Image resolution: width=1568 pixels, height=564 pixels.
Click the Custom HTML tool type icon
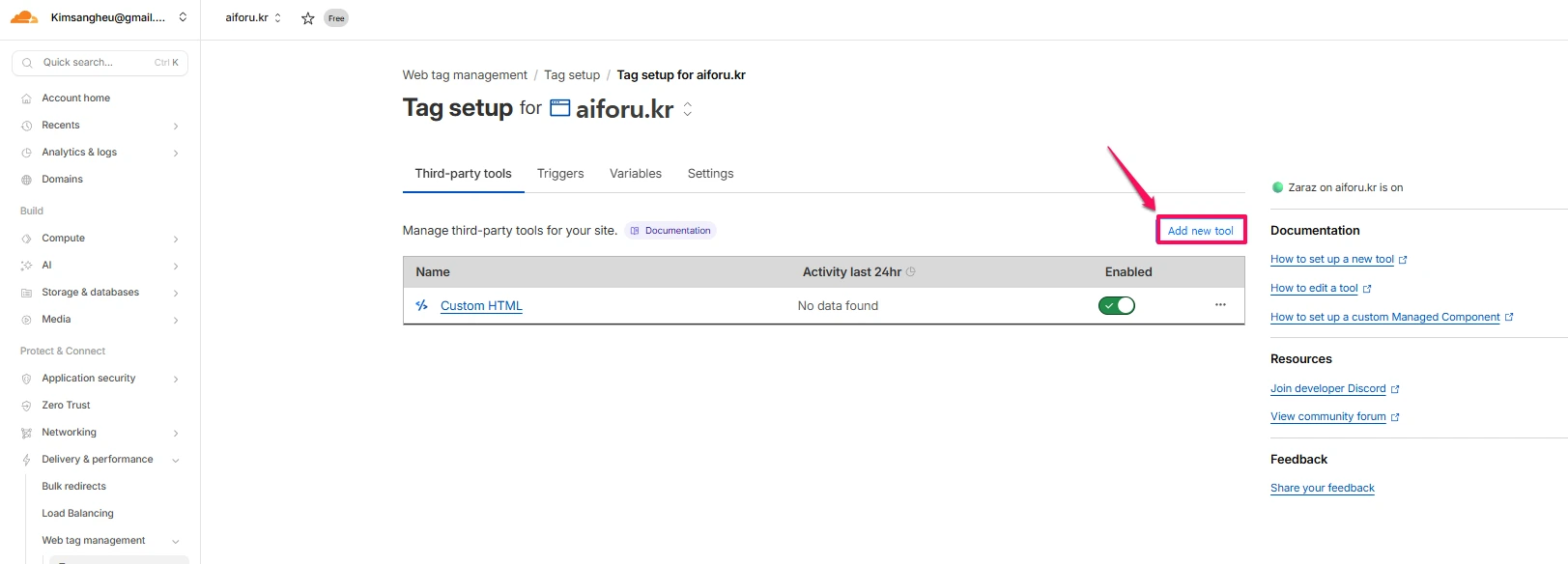[x=422, y=305]
